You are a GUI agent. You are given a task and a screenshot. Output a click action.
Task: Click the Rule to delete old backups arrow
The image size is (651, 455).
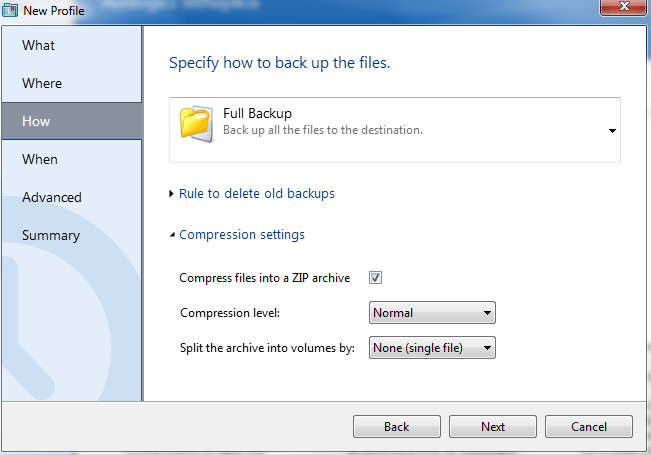[x=171, y=193]
